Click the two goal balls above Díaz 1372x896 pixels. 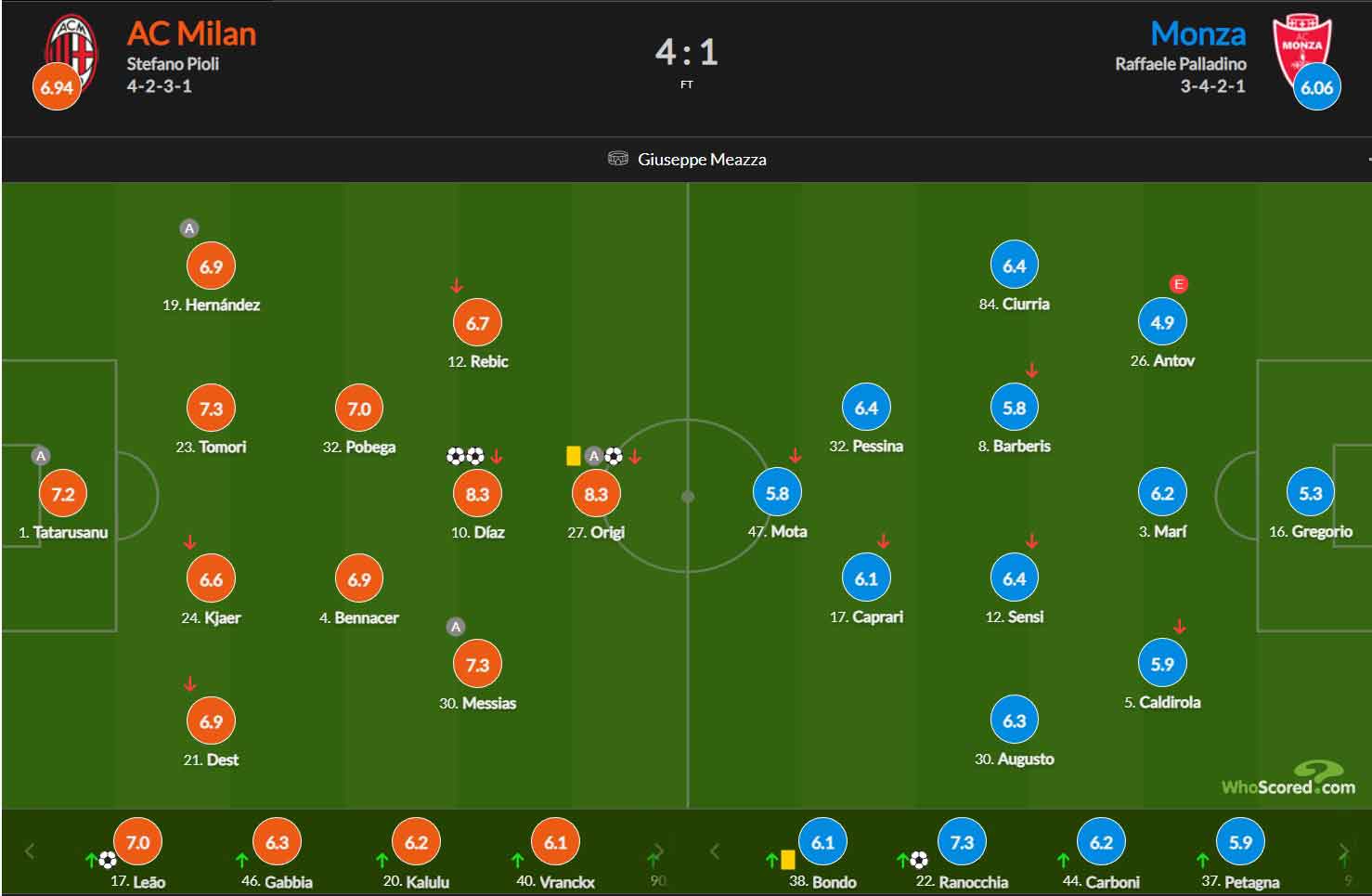coord(465,456)
